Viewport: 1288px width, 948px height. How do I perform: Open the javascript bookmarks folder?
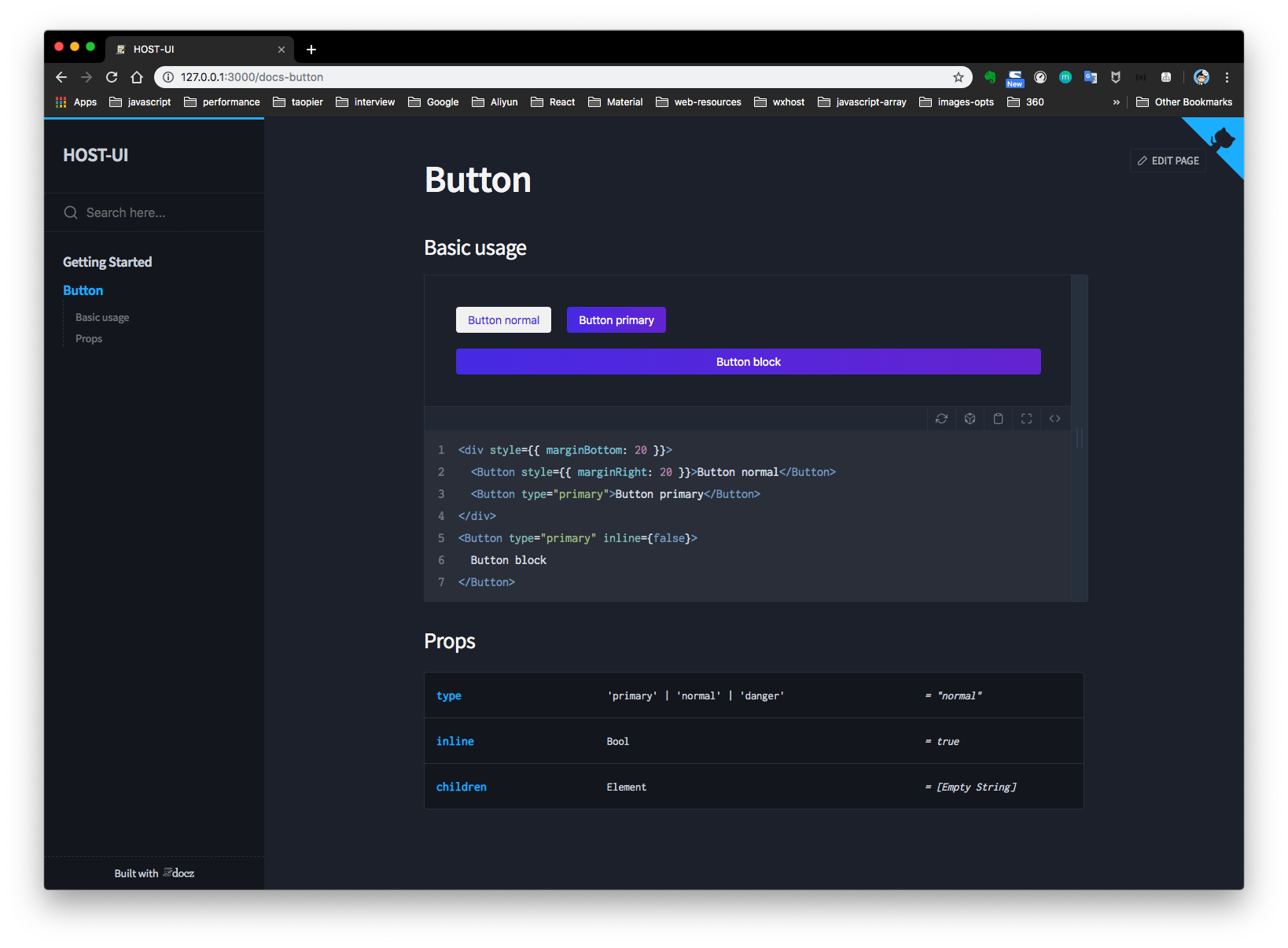(140, 102)
